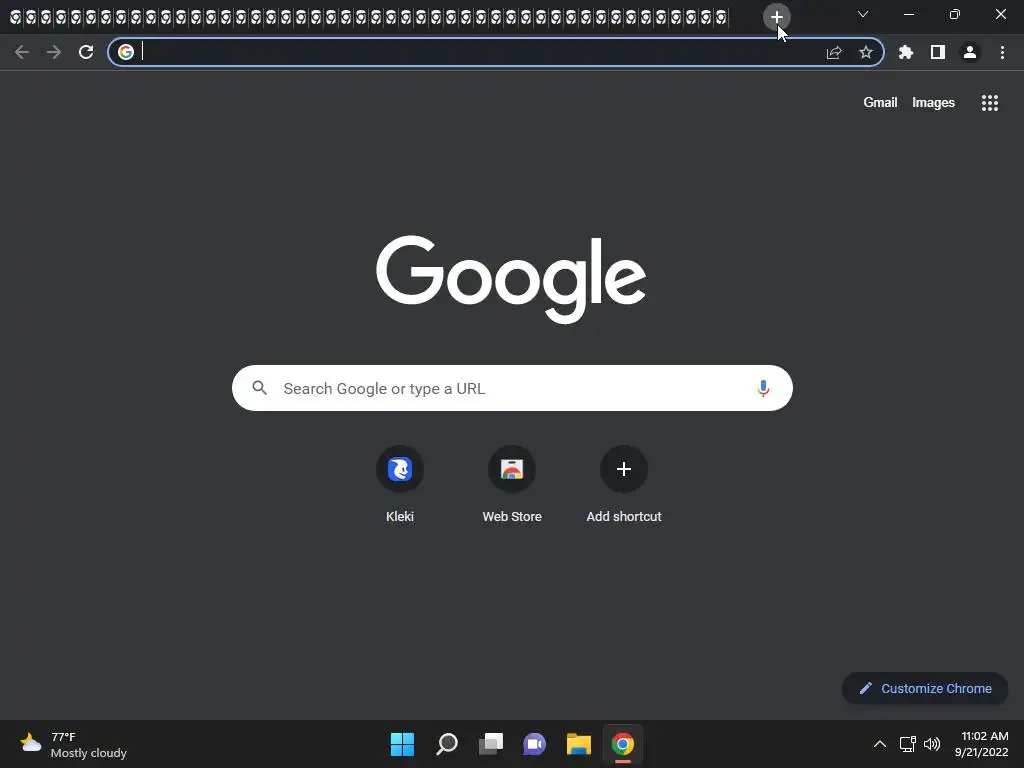1024x768 pixels.
Task: Open Chrome three-dot menu
Action: (x=1002, y=52)
